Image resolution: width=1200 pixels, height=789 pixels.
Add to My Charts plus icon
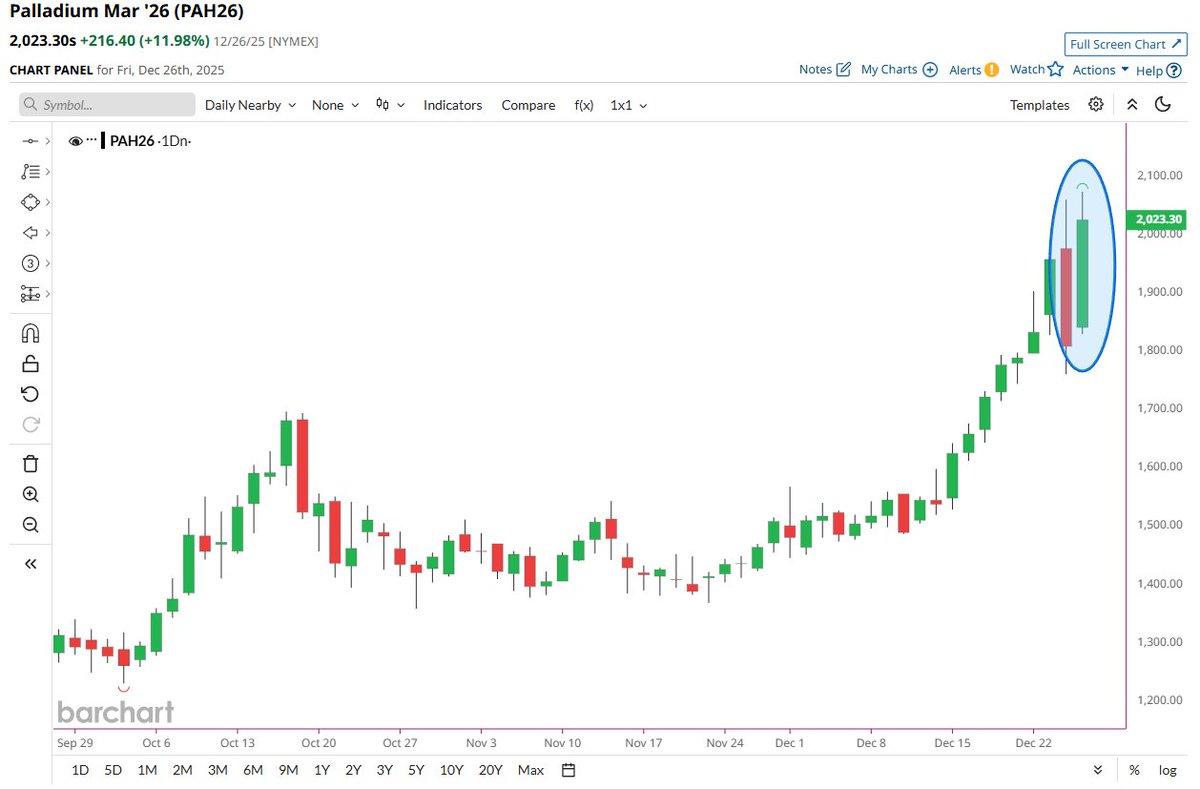click(929, 69)
